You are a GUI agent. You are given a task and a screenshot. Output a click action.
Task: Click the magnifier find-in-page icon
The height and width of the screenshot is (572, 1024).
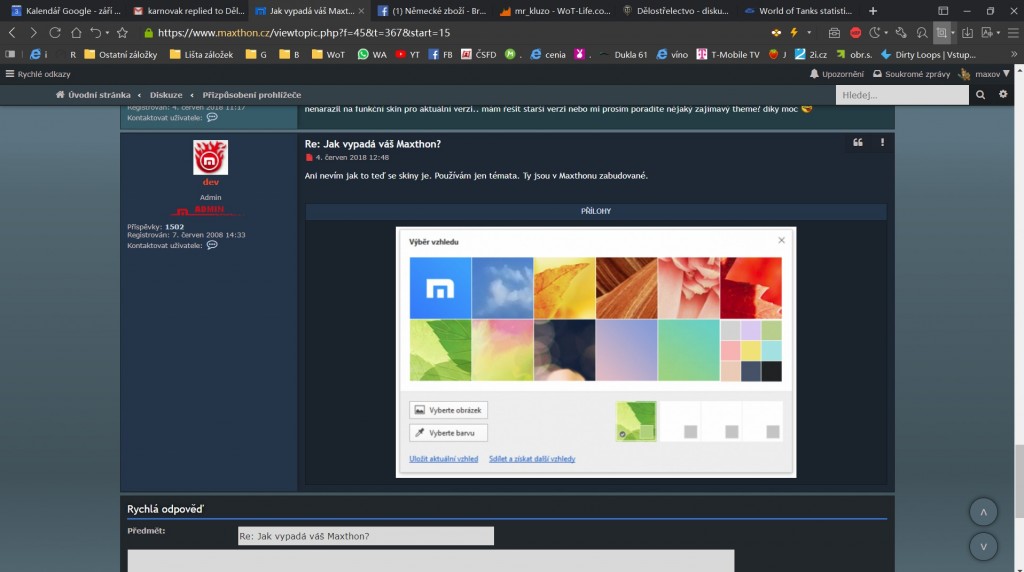pyautogui.click(x=921, y=33)
